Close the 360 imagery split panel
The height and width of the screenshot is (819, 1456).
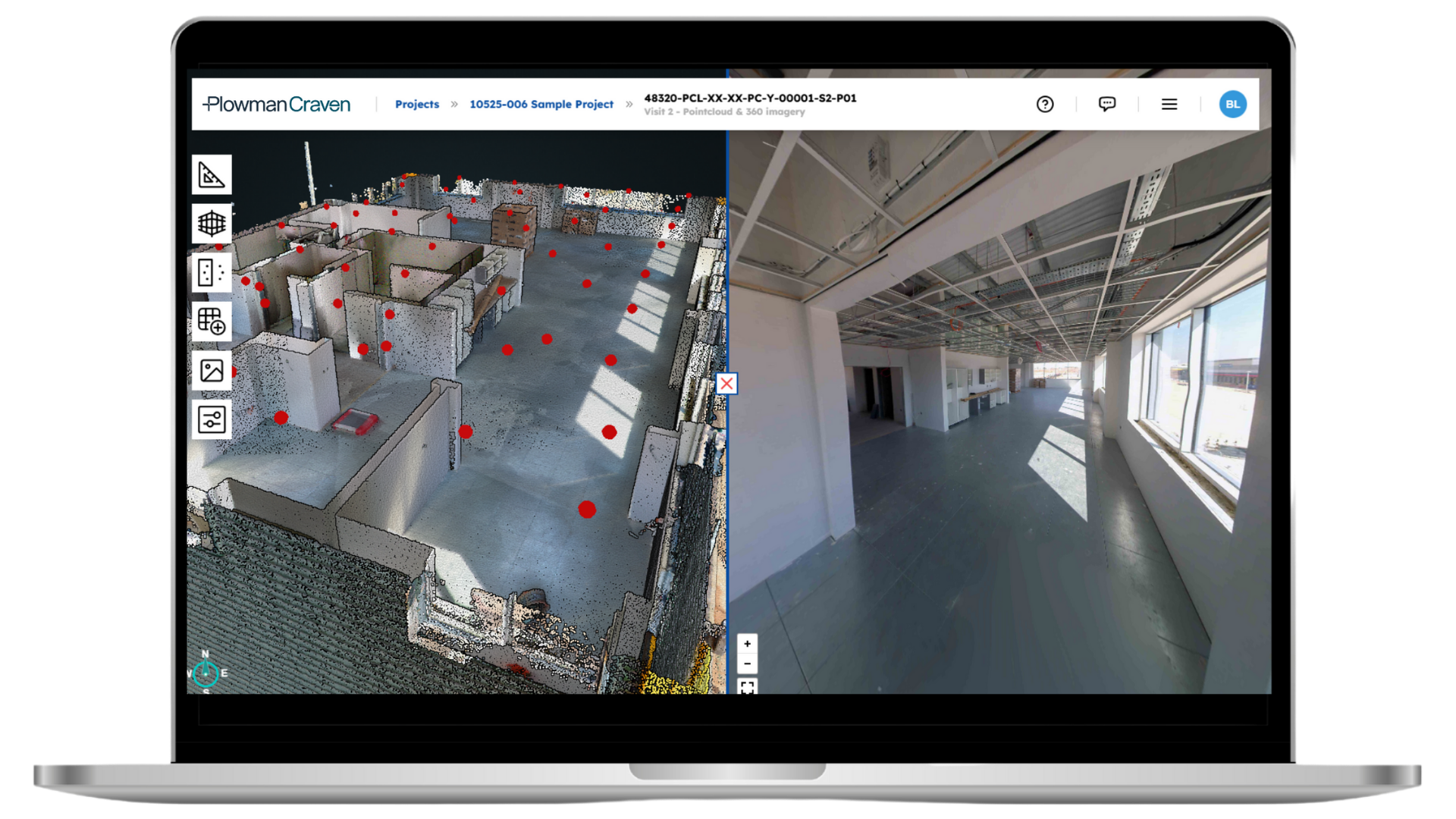[x=726, y=384]
